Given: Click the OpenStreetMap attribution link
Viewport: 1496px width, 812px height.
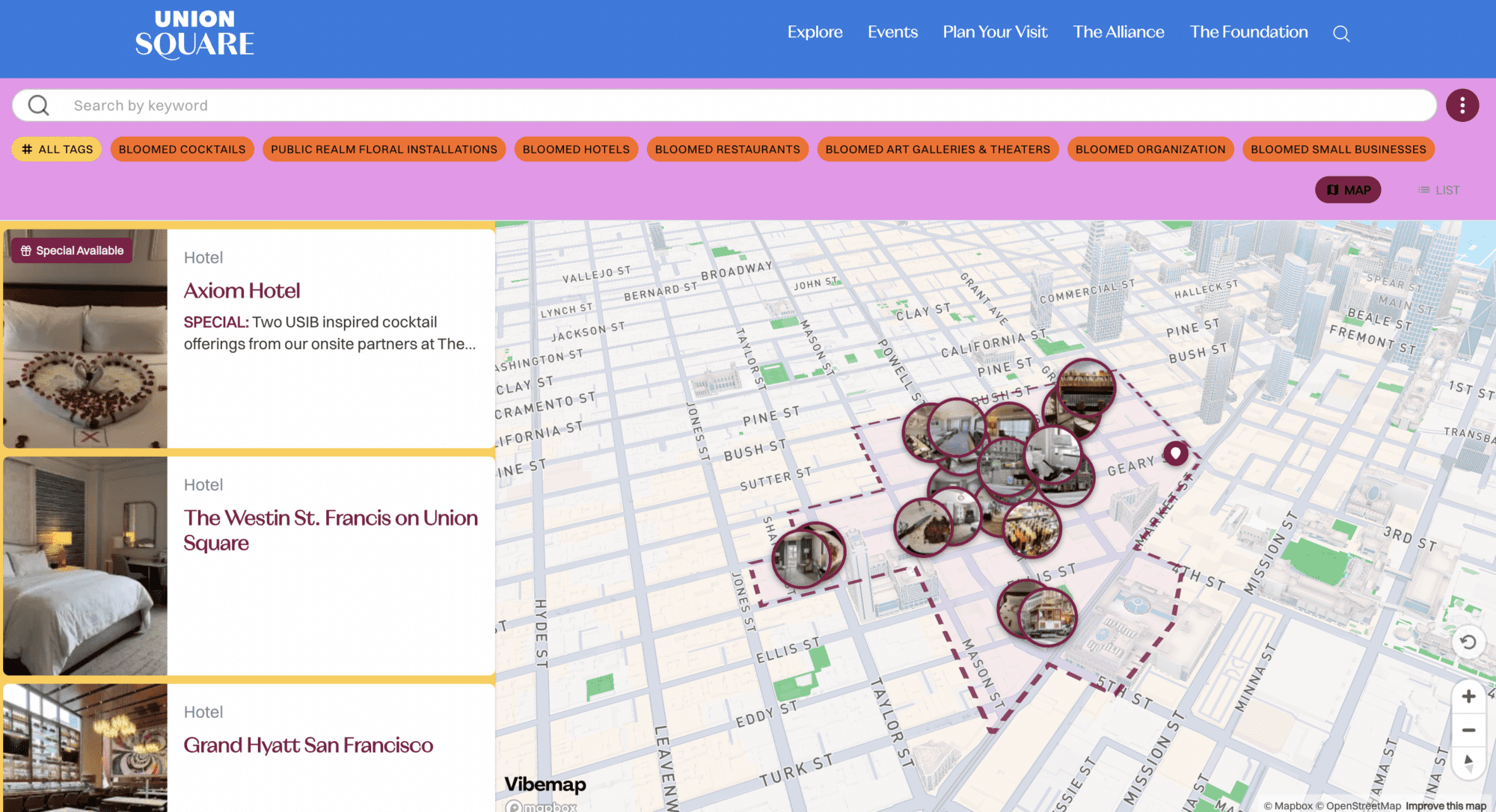Looking at the screenshot, I should (1358, 805).
